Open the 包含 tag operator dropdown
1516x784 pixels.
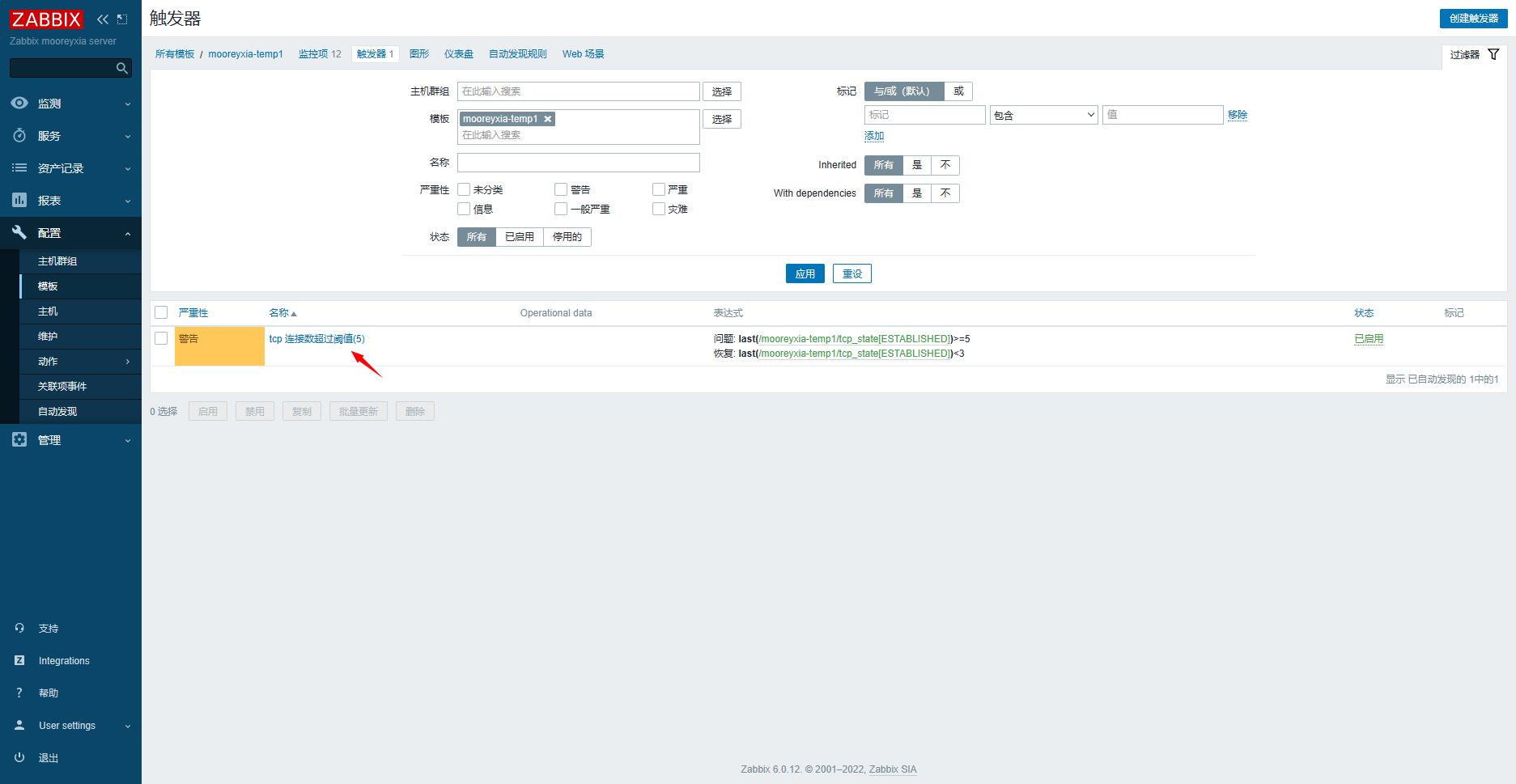coord(1044,115)
